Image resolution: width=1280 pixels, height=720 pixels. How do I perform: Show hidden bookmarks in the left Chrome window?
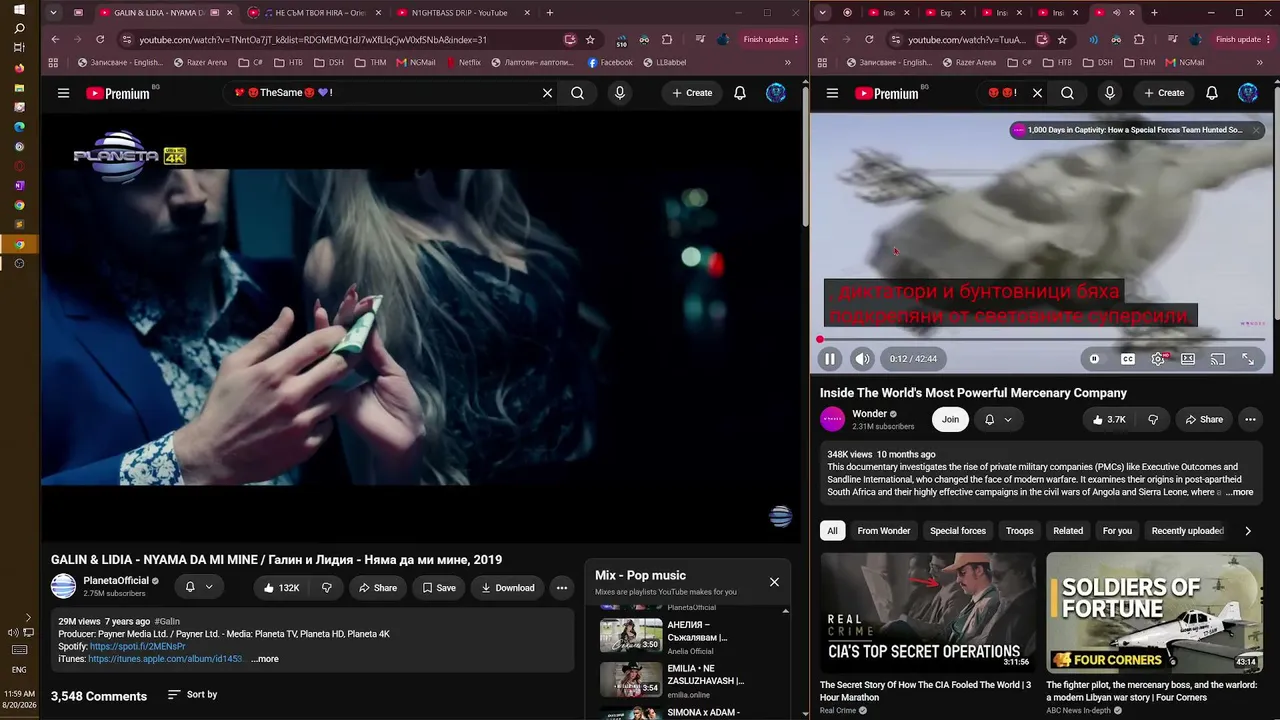(x=788, y=62)
